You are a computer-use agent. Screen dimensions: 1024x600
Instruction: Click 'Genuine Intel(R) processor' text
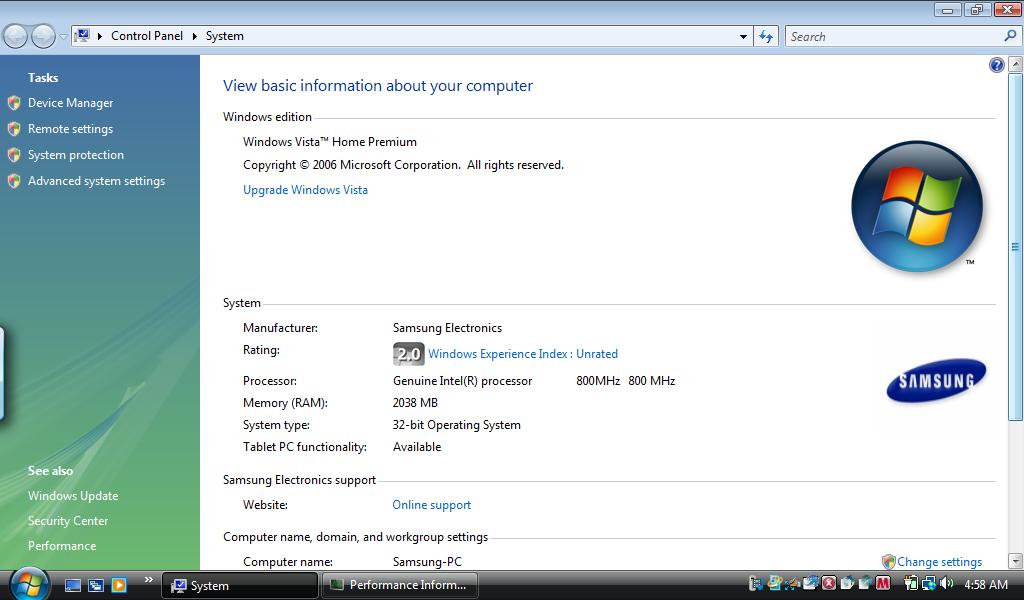coord(462,381)
